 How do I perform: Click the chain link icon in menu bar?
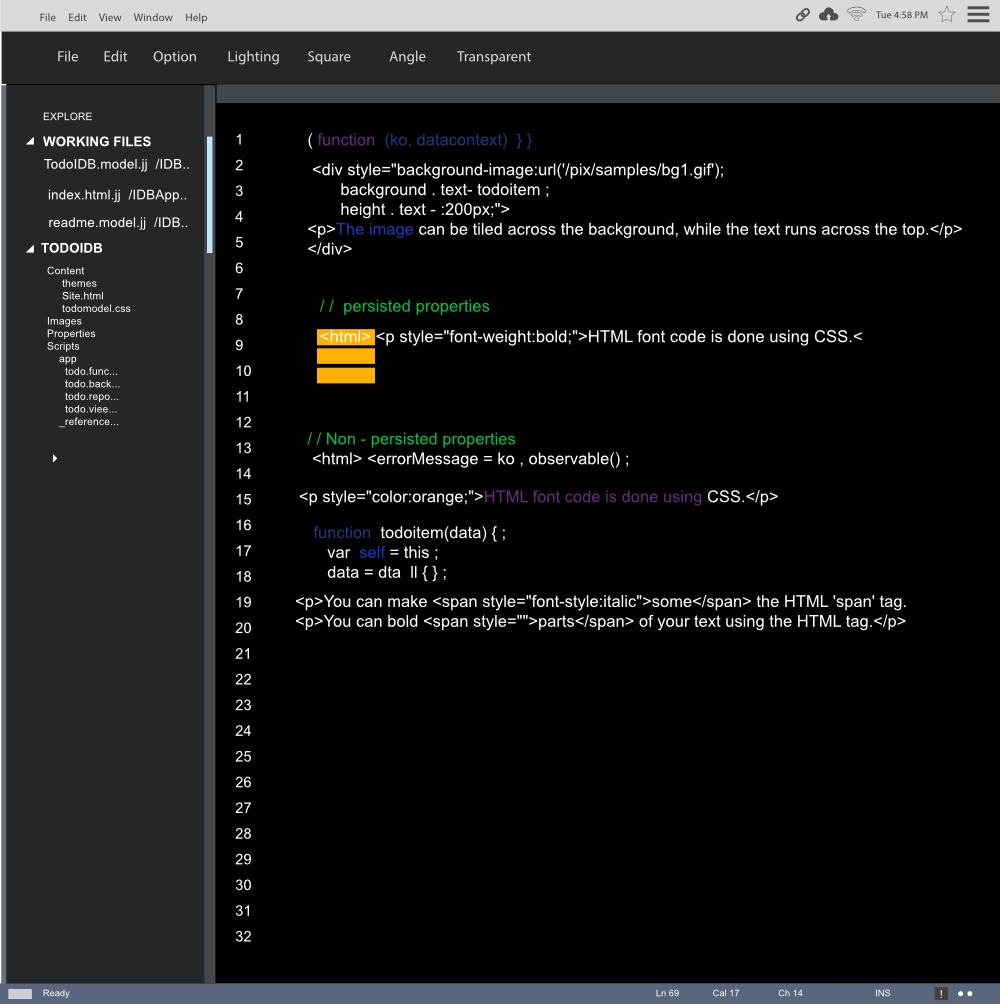(802, 15)
